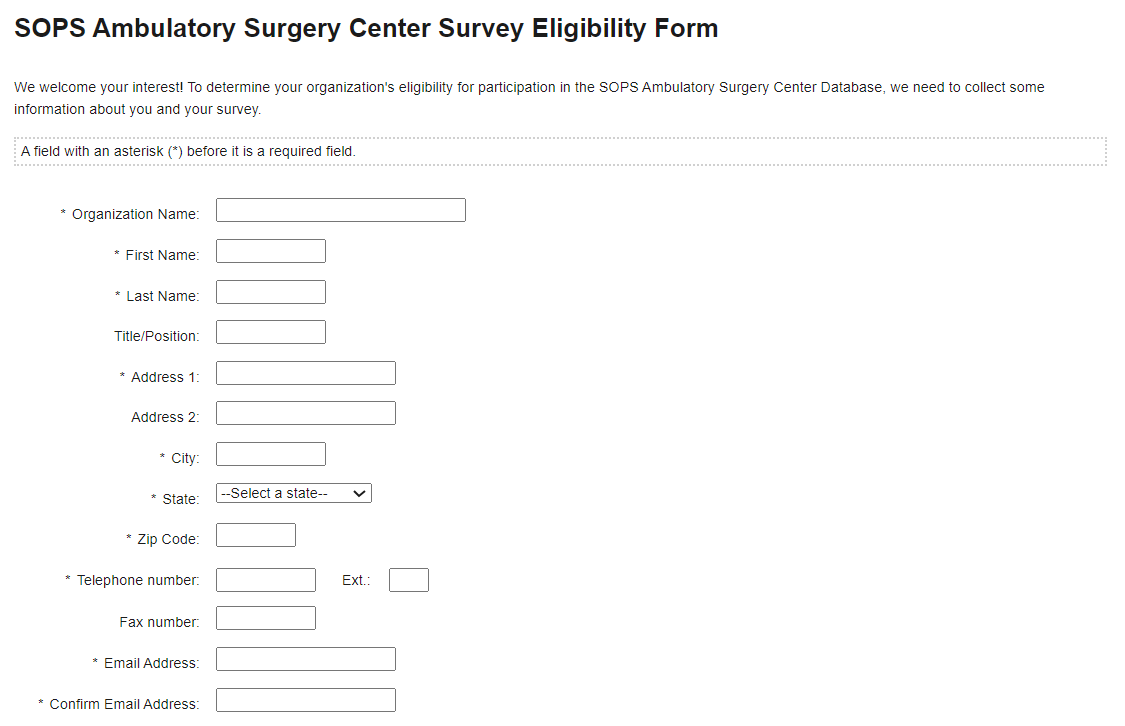Focus the Telephone number field
Screen dimensions: 1125x726
point(265,580)
